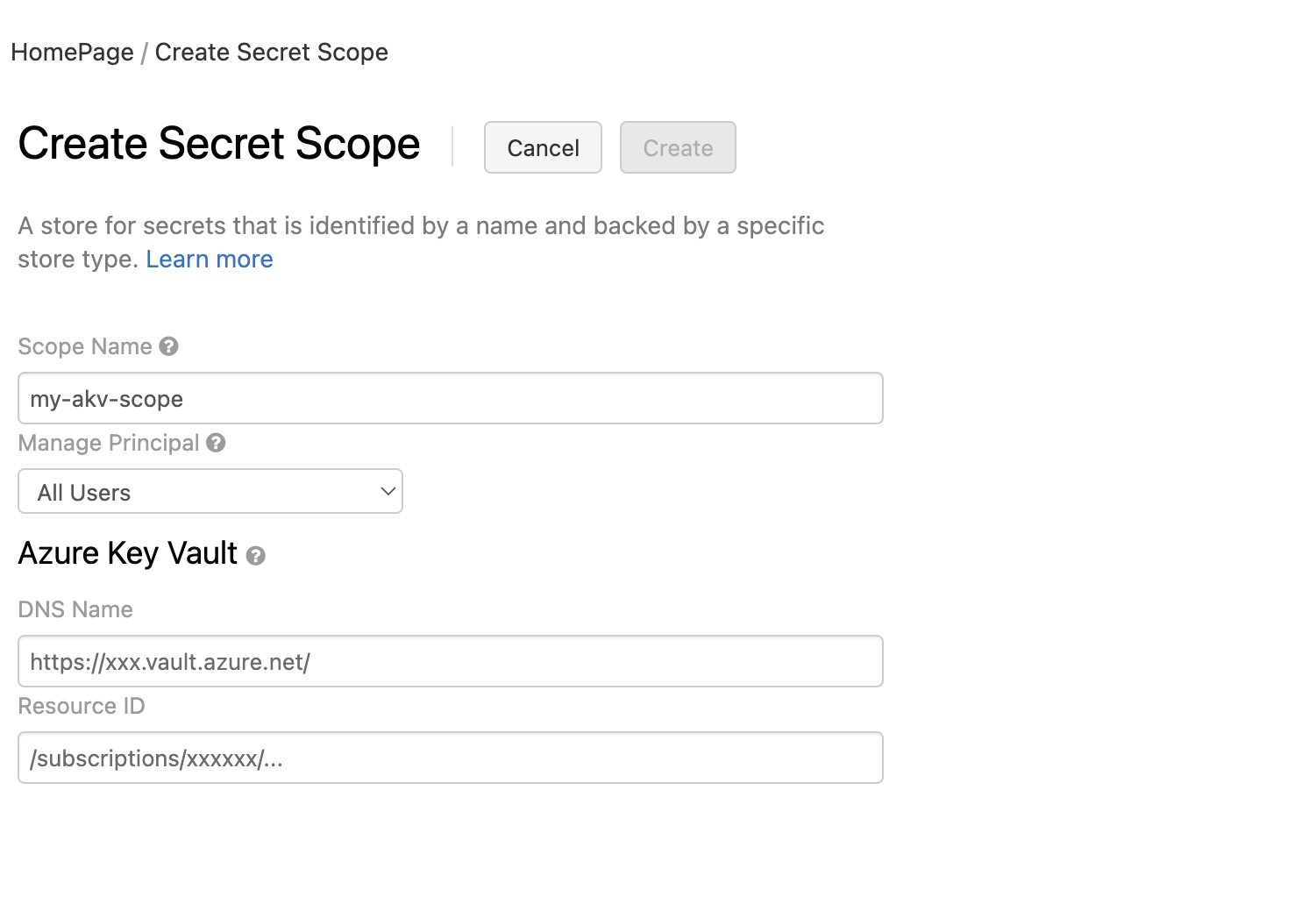The height and width of the screenshot is (911, 1316).
Task: Focus the Scope Name text field
Action: [450, 399]
